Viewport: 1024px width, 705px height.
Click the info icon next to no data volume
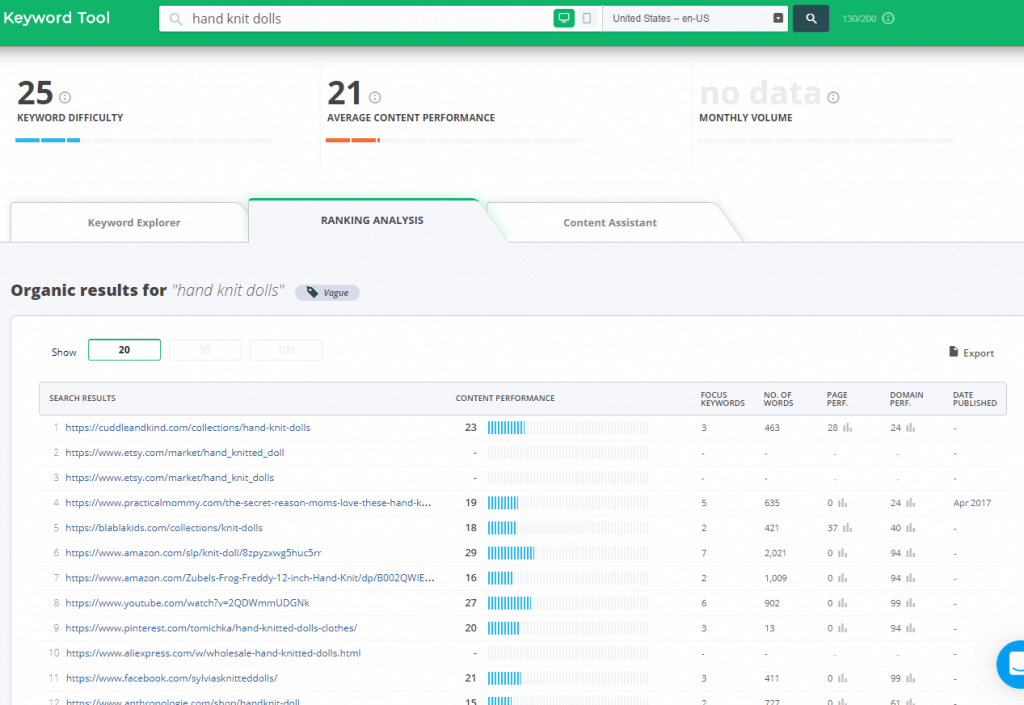point(833,97)
